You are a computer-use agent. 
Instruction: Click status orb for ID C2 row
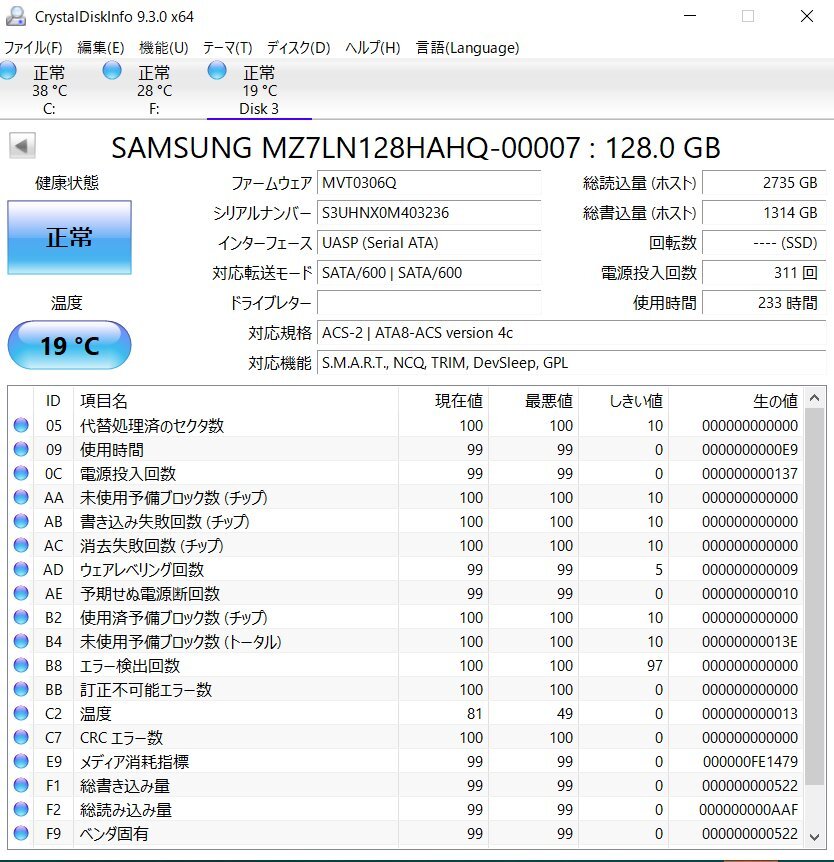[21, 713]
